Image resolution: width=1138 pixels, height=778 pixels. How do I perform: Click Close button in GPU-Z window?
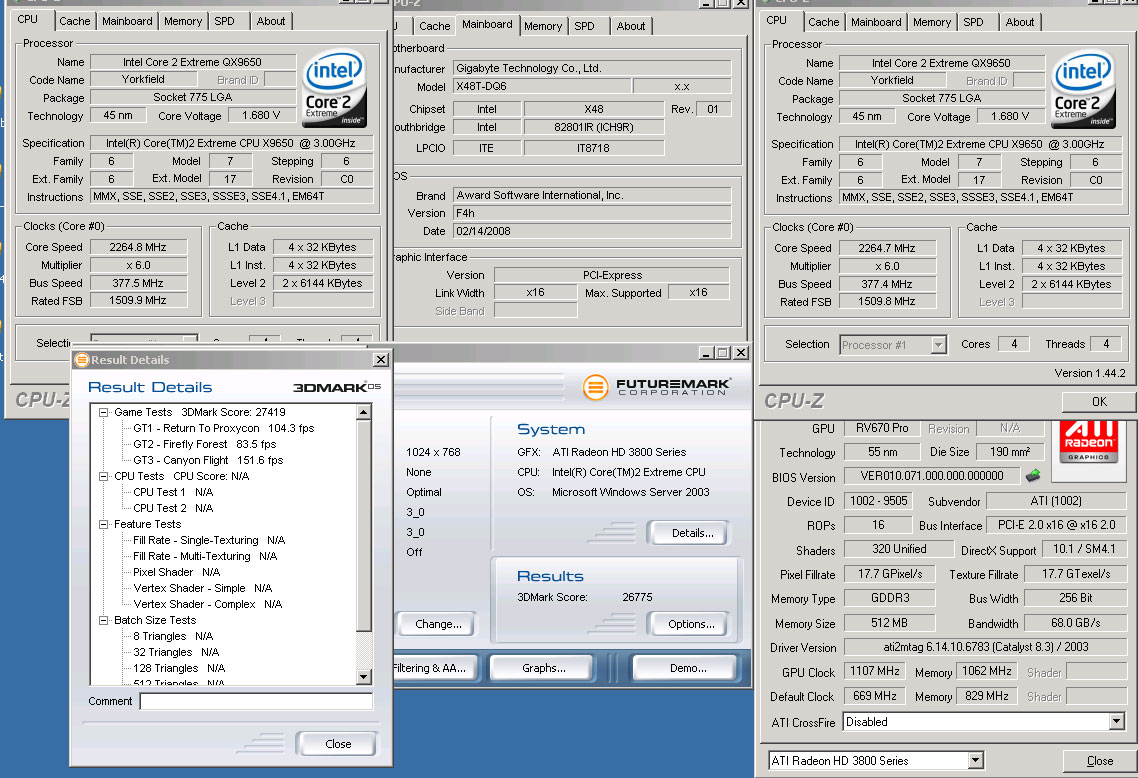(1099, 761)
